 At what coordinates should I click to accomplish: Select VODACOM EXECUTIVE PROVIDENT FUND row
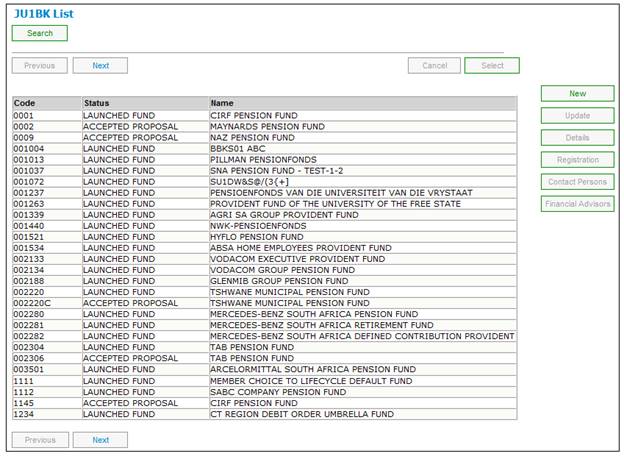pos(265,259)
